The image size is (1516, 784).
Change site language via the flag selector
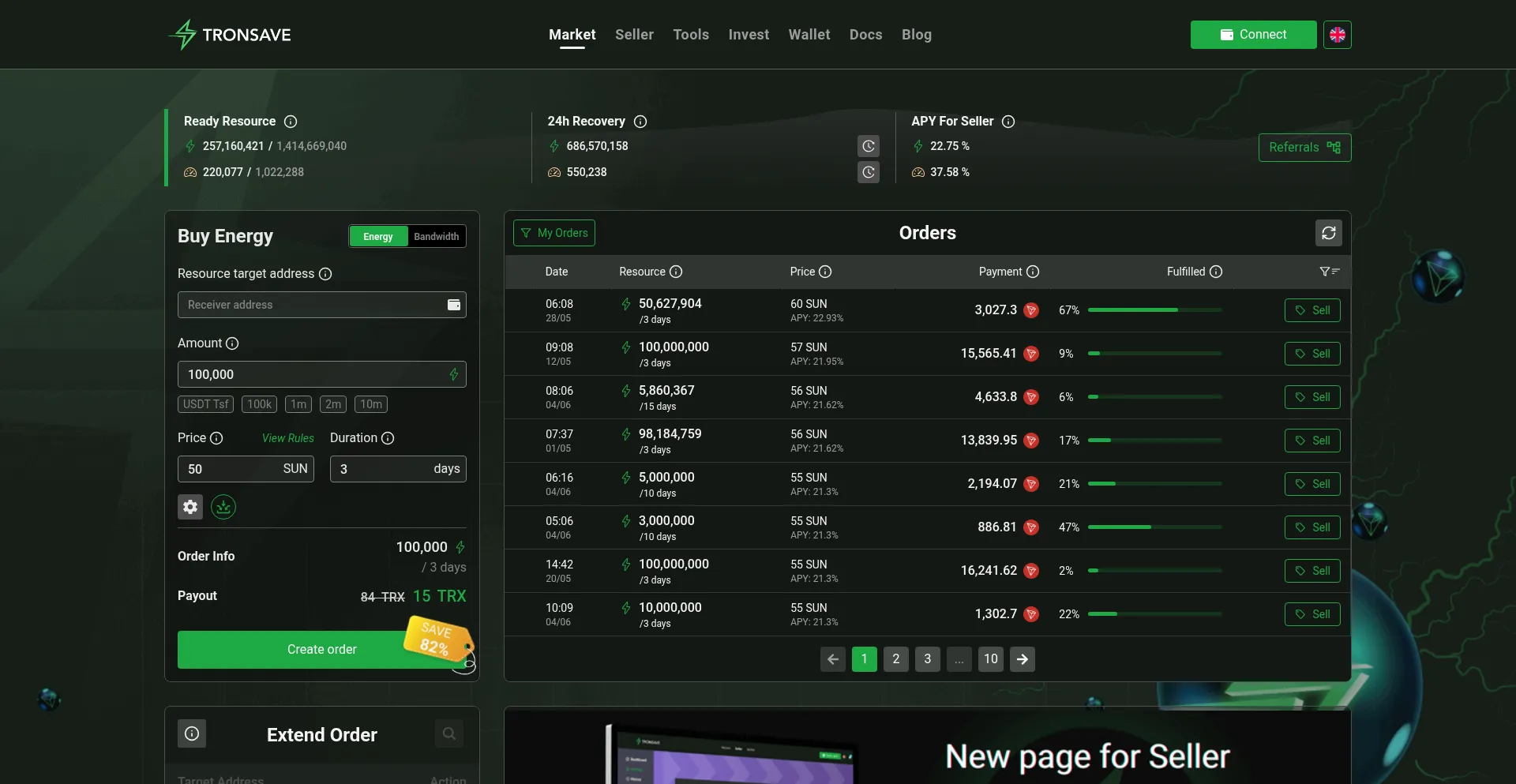pyautogui.click(x=1337, y=35)
